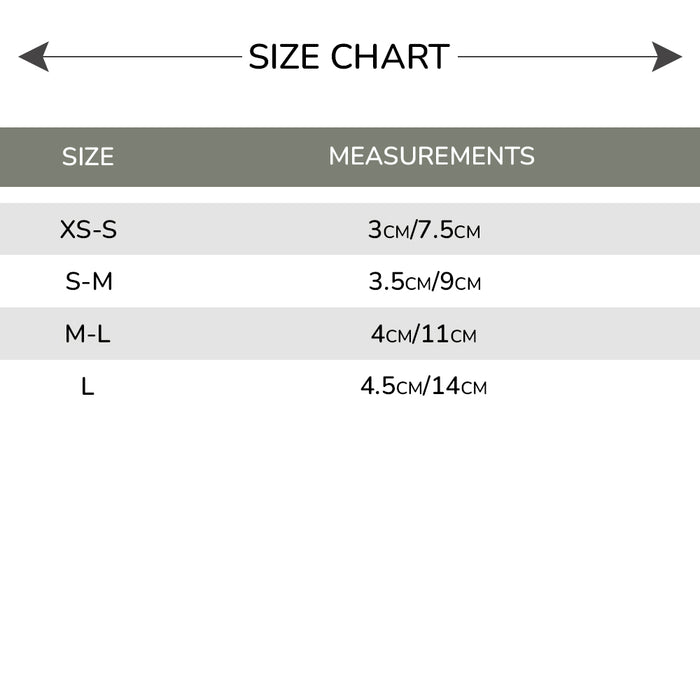Select the L size row label
Image resolution: width=700 pixels, height=700 pixels.
(88, 386)
